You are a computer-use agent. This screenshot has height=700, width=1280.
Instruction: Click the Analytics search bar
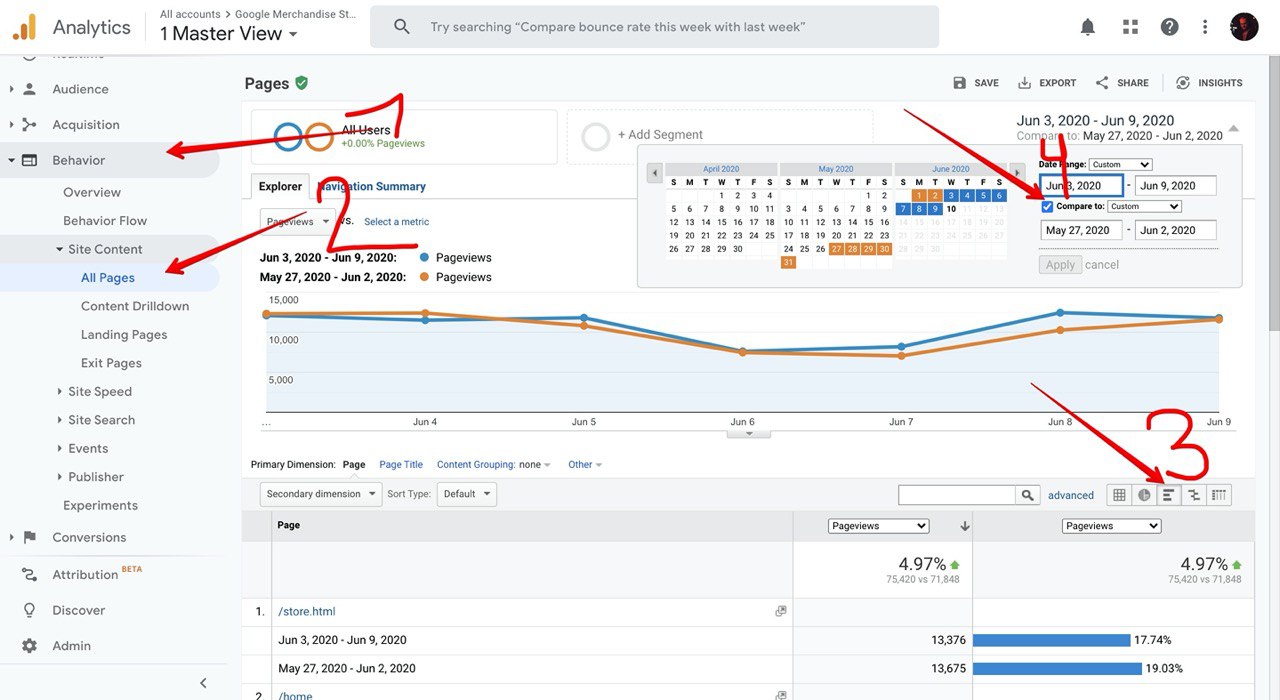654,27
